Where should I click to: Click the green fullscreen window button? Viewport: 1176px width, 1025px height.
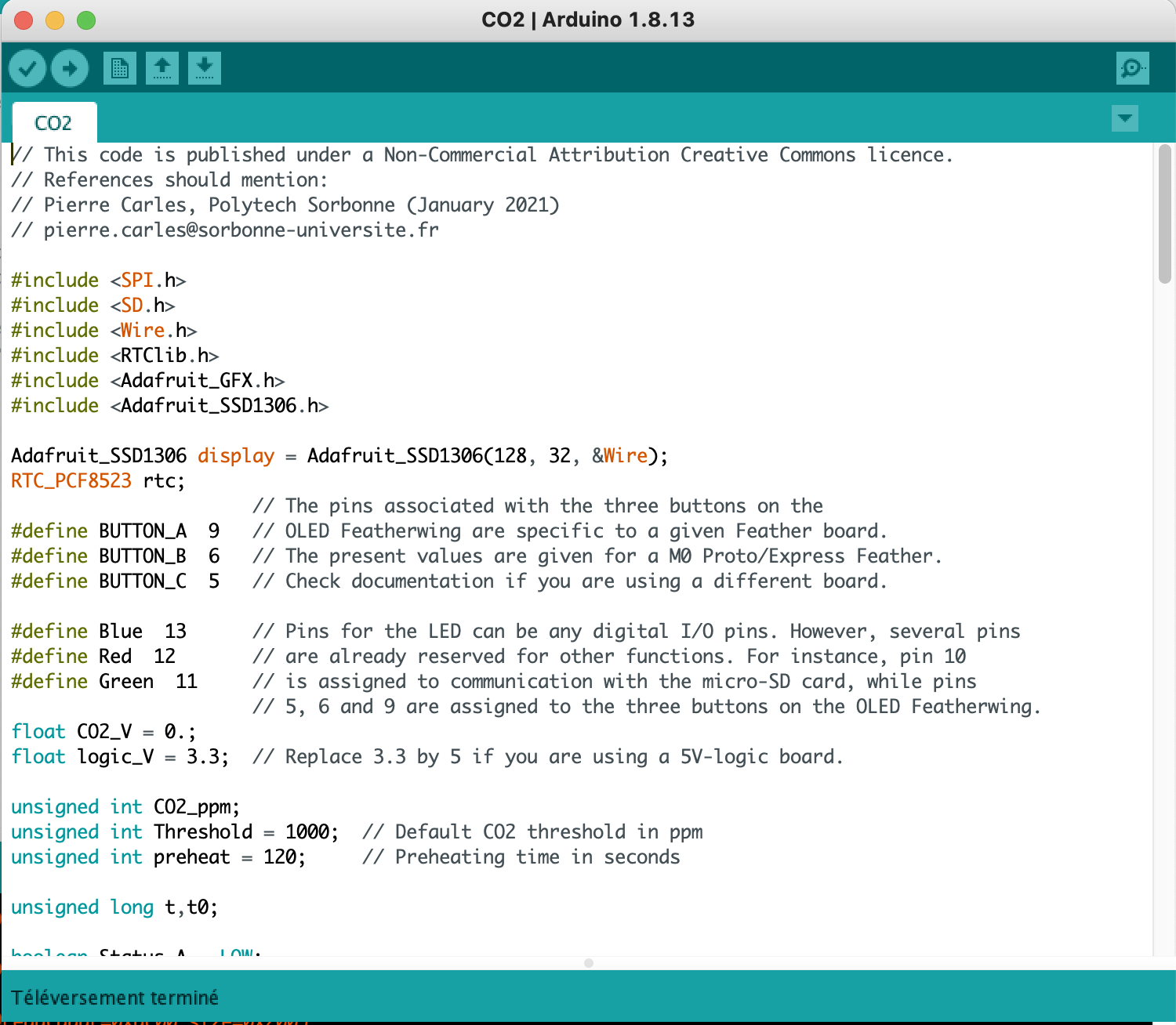(x=86, y=20)
